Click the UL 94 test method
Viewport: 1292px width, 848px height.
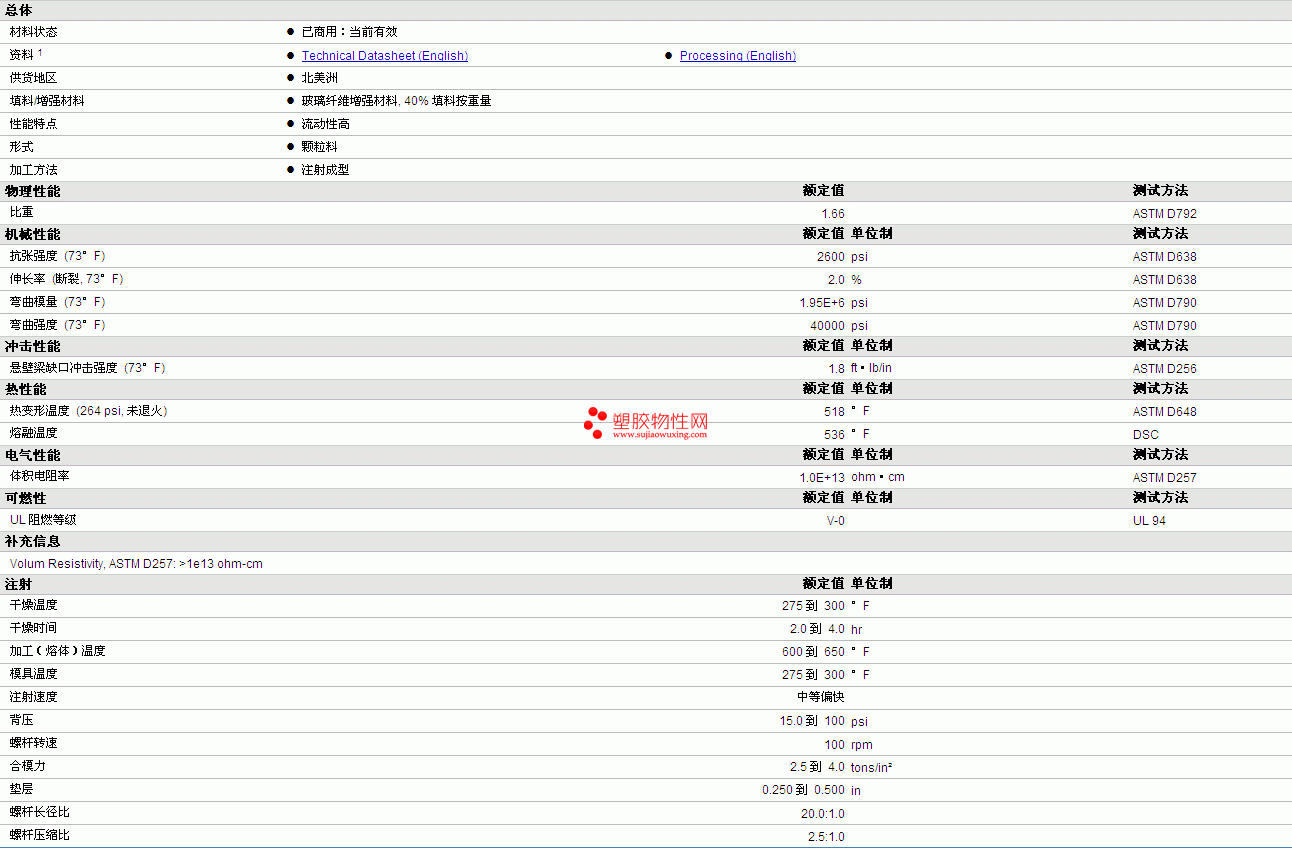pos(1149,521)
